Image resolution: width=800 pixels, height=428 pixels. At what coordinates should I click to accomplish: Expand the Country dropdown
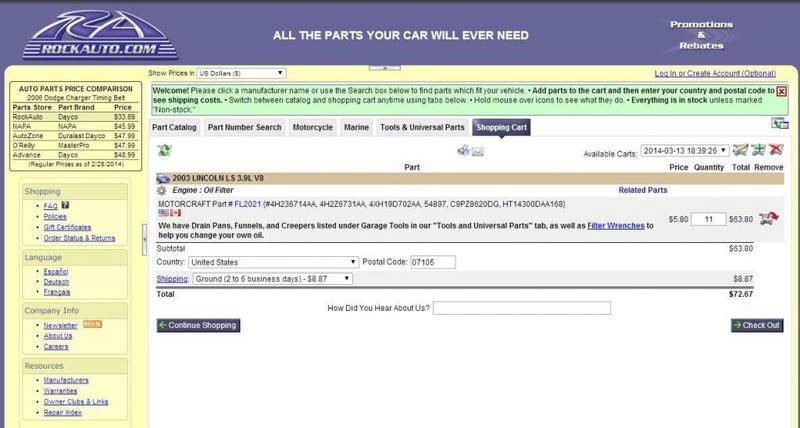pyautogui.click(x=273, y=262)
